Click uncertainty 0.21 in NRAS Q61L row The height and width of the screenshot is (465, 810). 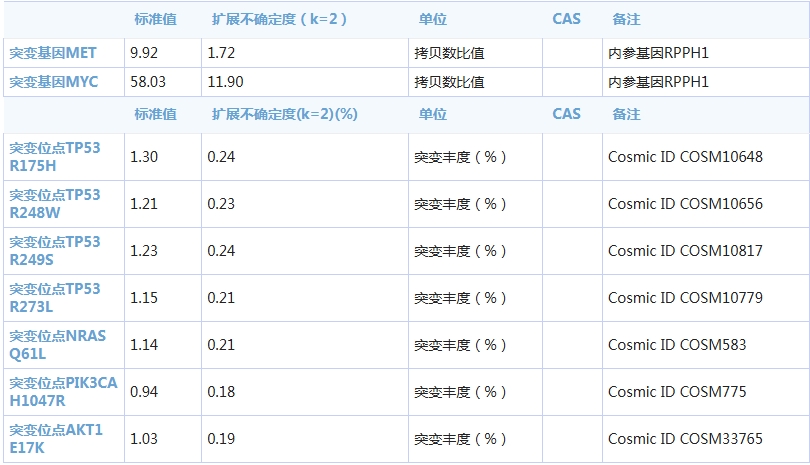point(221,345)
